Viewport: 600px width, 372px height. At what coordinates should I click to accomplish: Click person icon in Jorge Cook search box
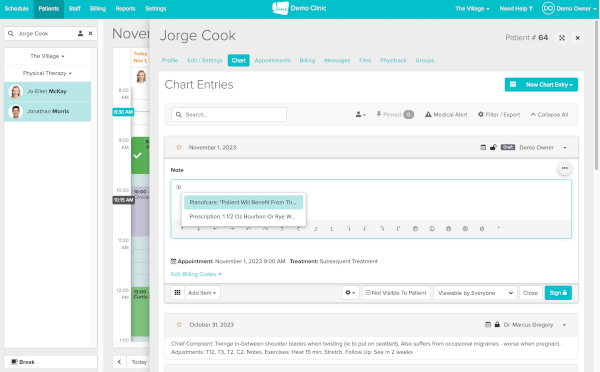tap(80, 34)
